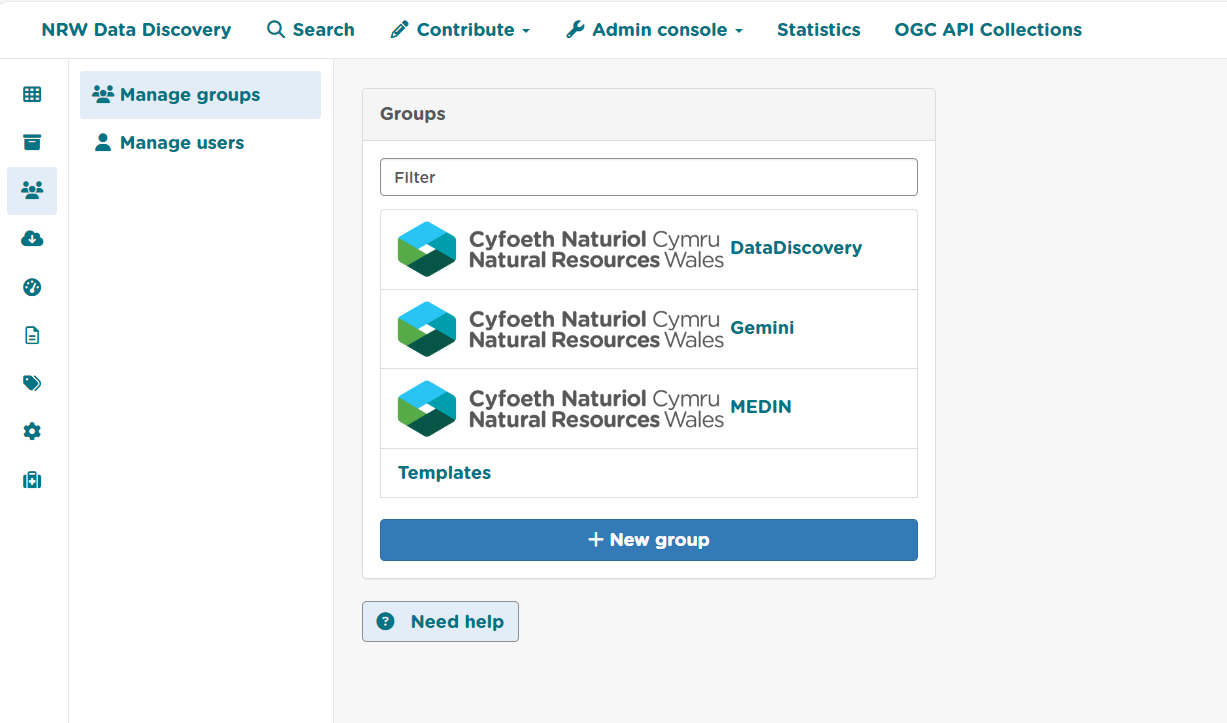Click the logo of the Gemini group

click(560, 329)
